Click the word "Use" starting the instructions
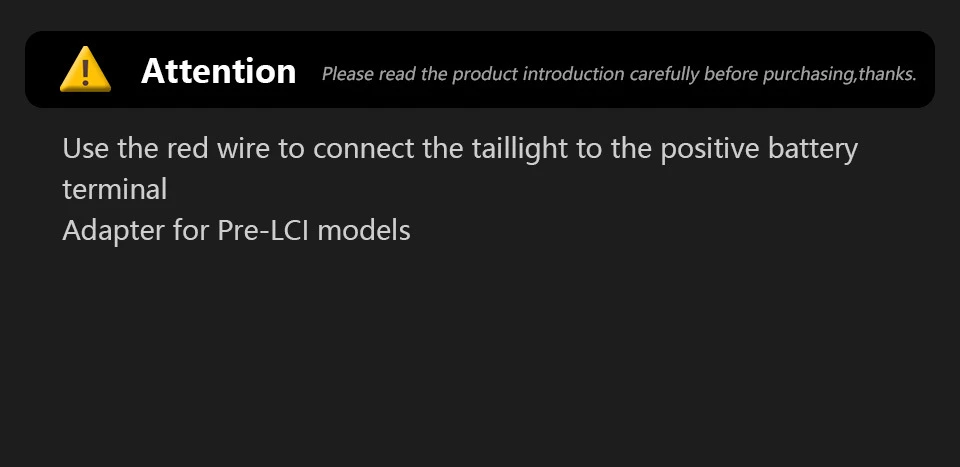This screenshot has width=960, height=467. click(x=84, y=149)
